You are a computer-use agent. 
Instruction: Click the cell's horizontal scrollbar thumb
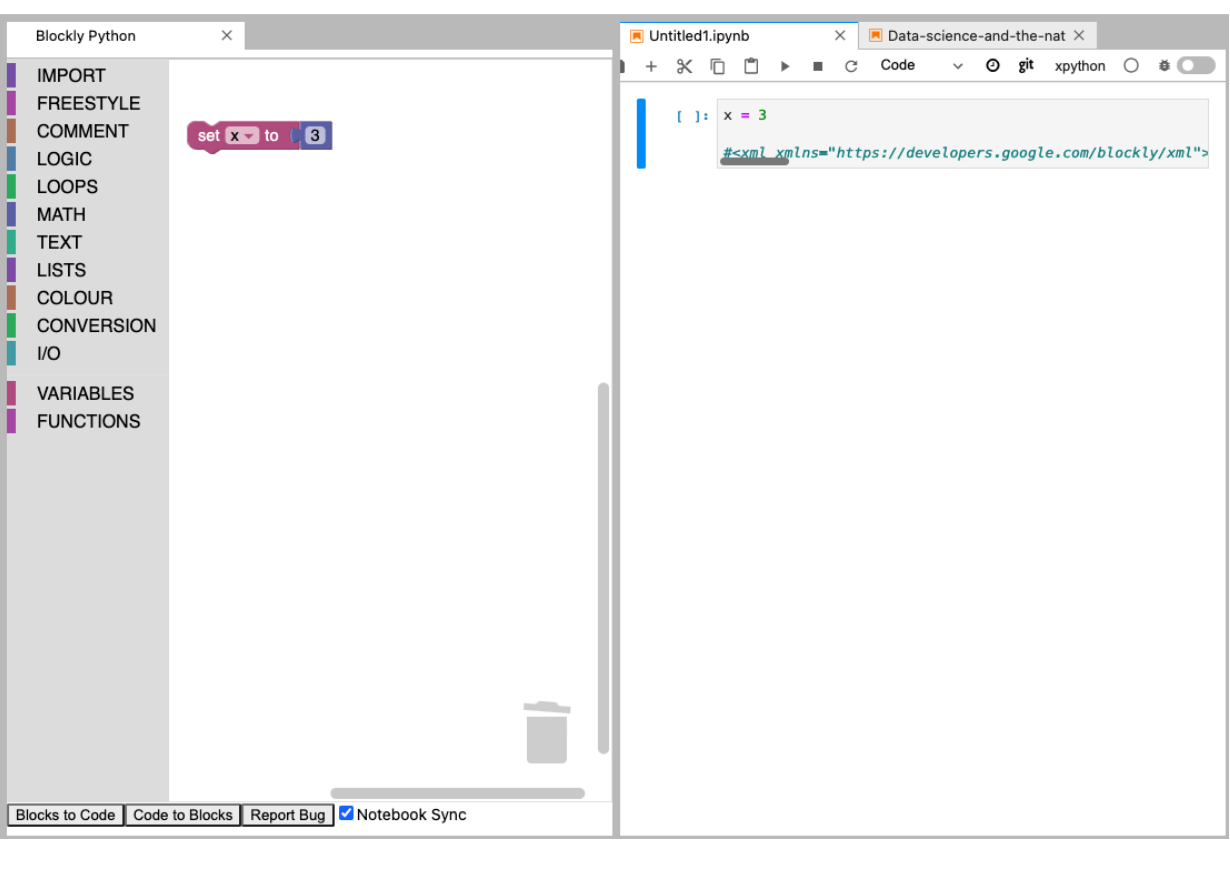[x=755, y=161]
